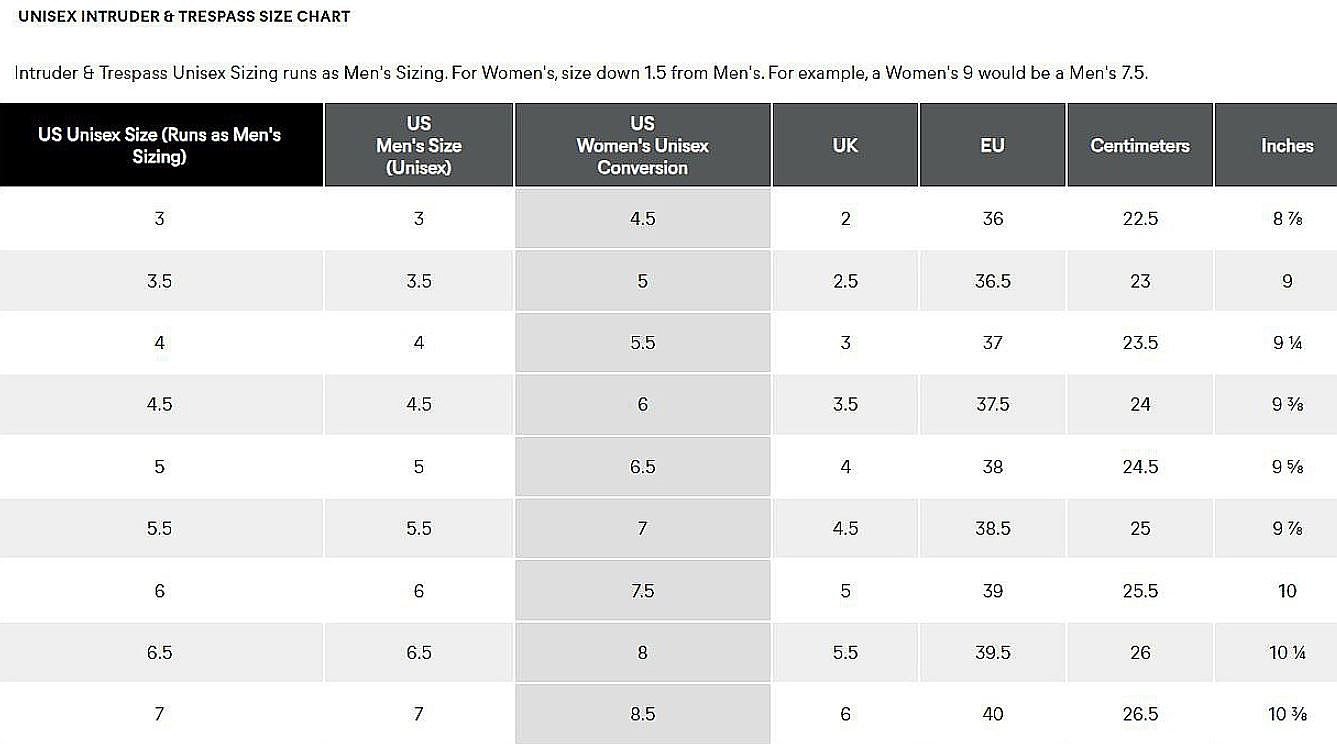Click the 9 ⅝ inches cell
This screenshot has width=1337, height=744.
click(x=1286, y=467)
